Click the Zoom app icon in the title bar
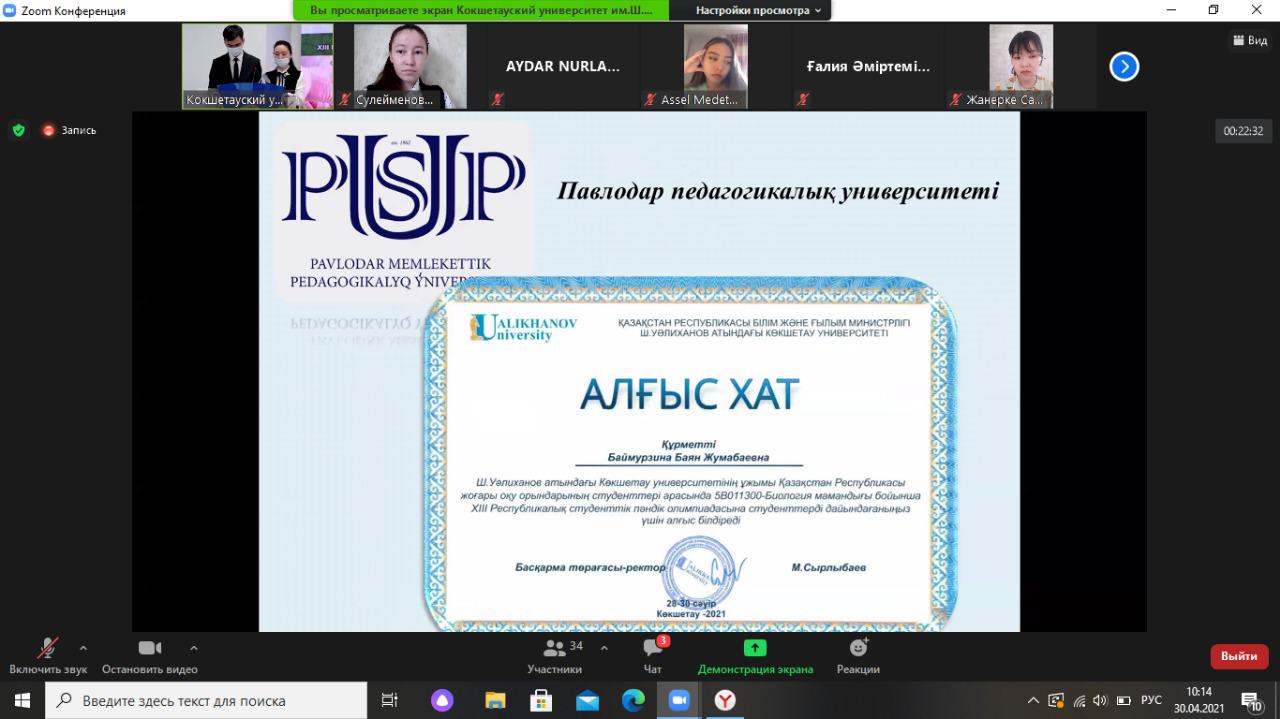Image resolution: width=1280 pixels, height=719 pixels. coord(10,10)
